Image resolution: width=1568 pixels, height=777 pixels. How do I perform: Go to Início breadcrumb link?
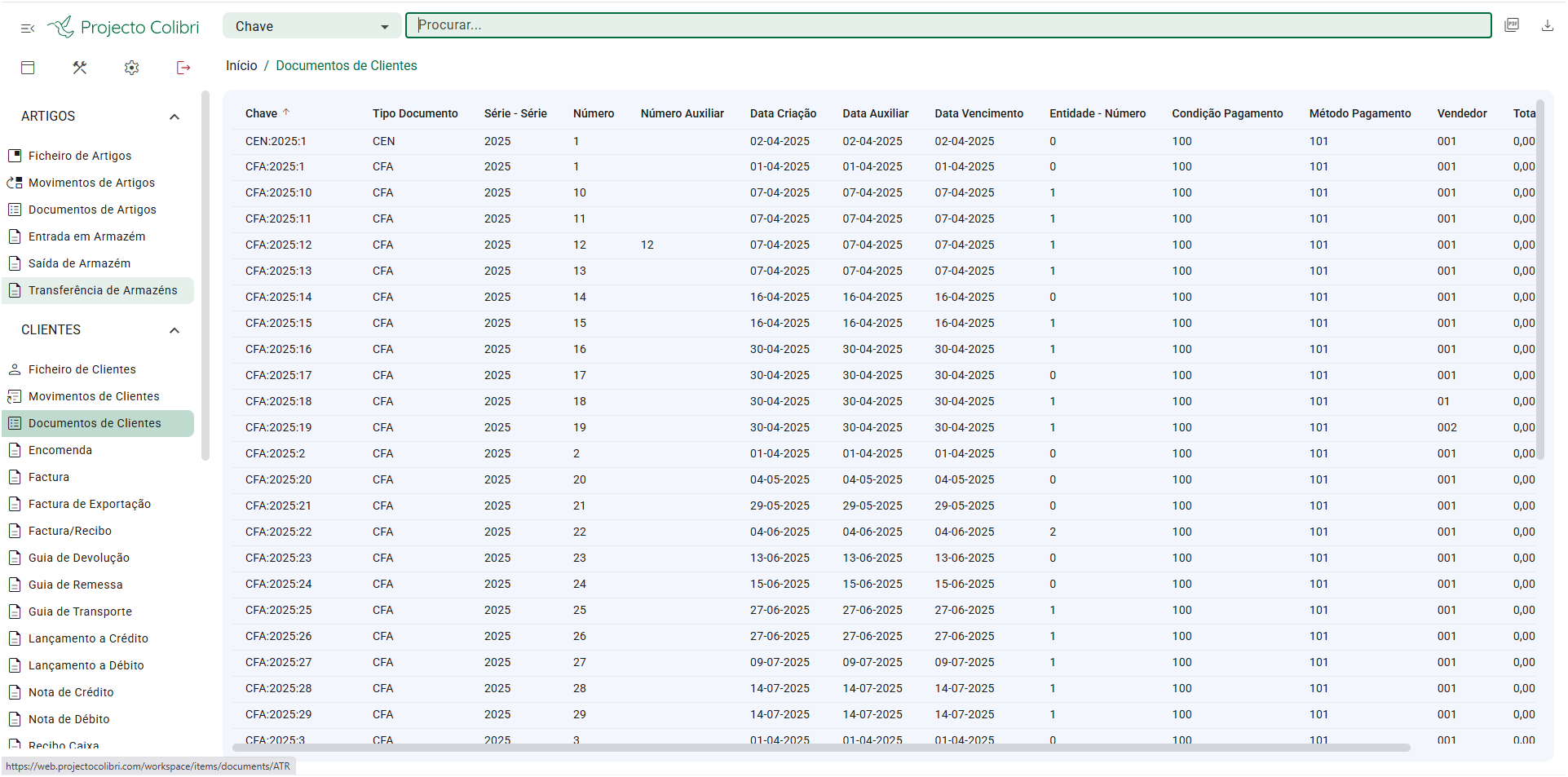241,65
